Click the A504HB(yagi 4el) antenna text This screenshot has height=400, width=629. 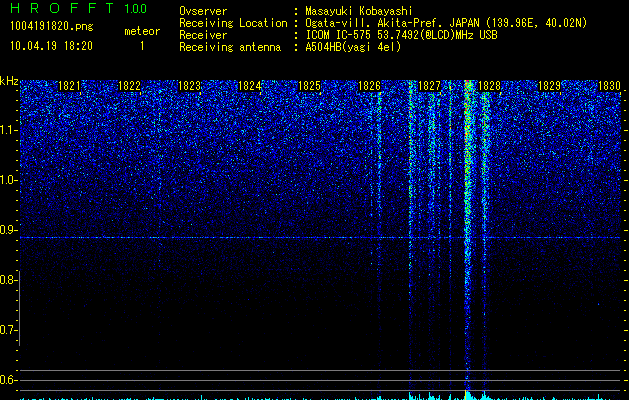353,47
